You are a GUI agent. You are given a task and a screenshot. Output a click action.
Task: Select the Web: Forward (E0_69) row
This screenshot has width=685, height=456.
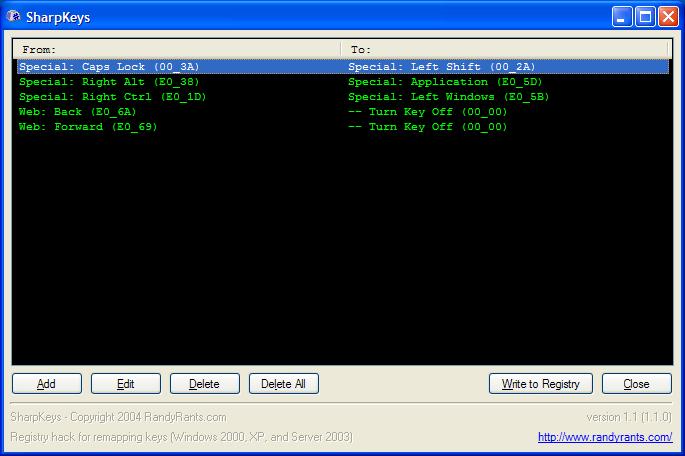click(343, 127)
